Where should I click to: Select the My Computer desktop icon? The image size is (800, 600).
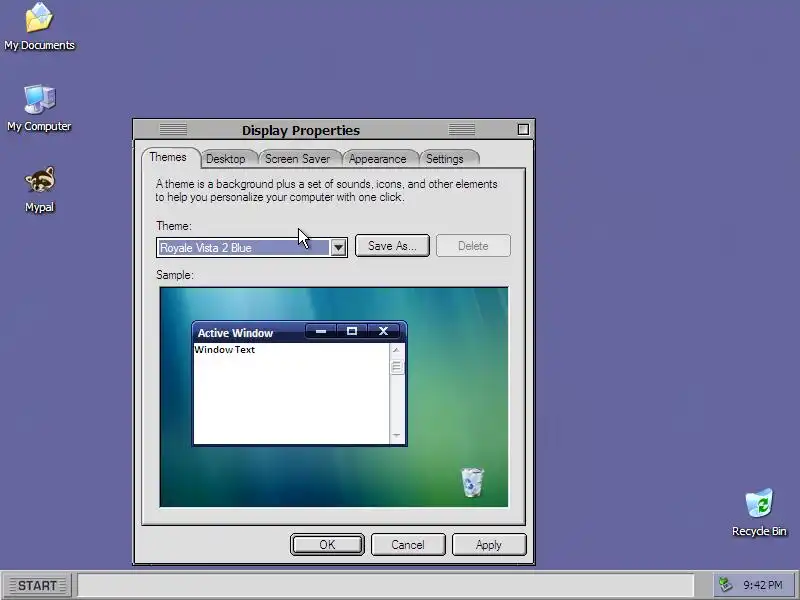39,108
